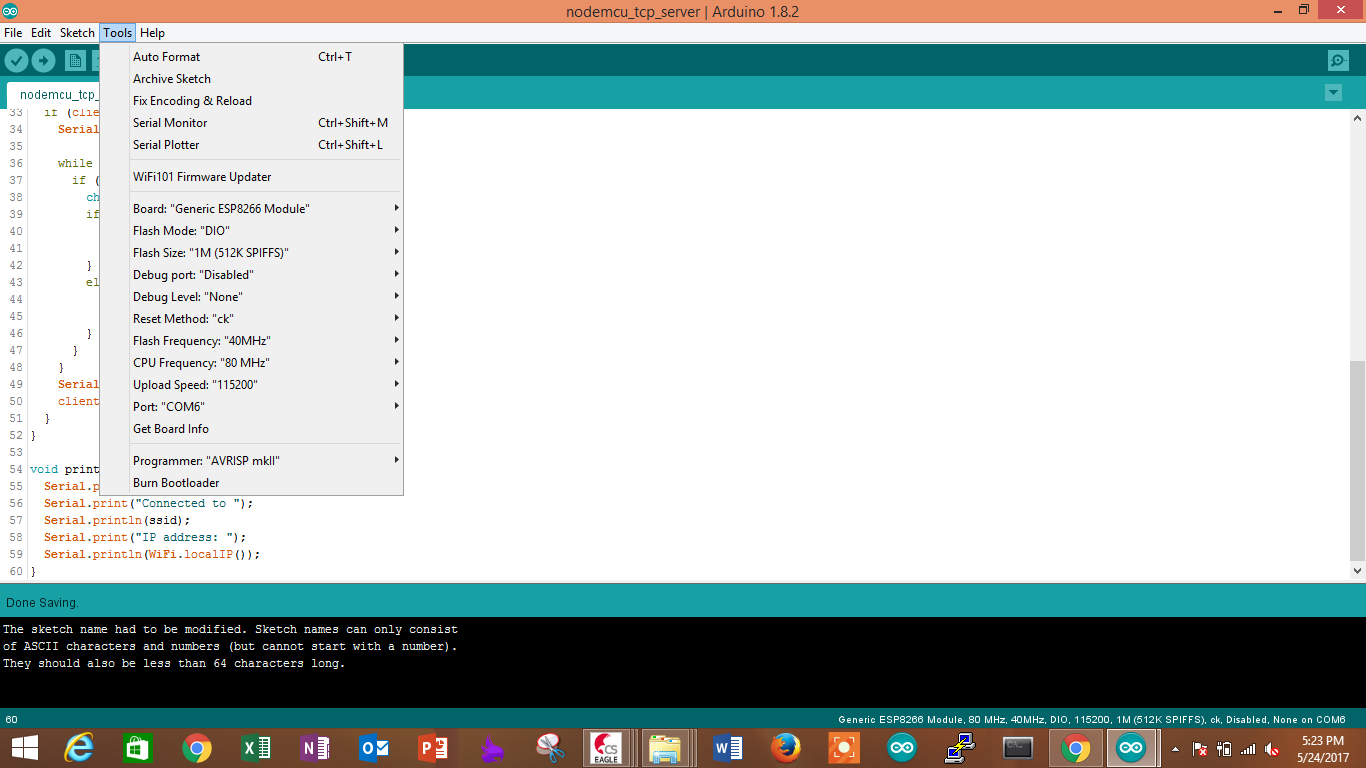
Task: Click the "Done Saving." status message
Action: click(42, 603)
